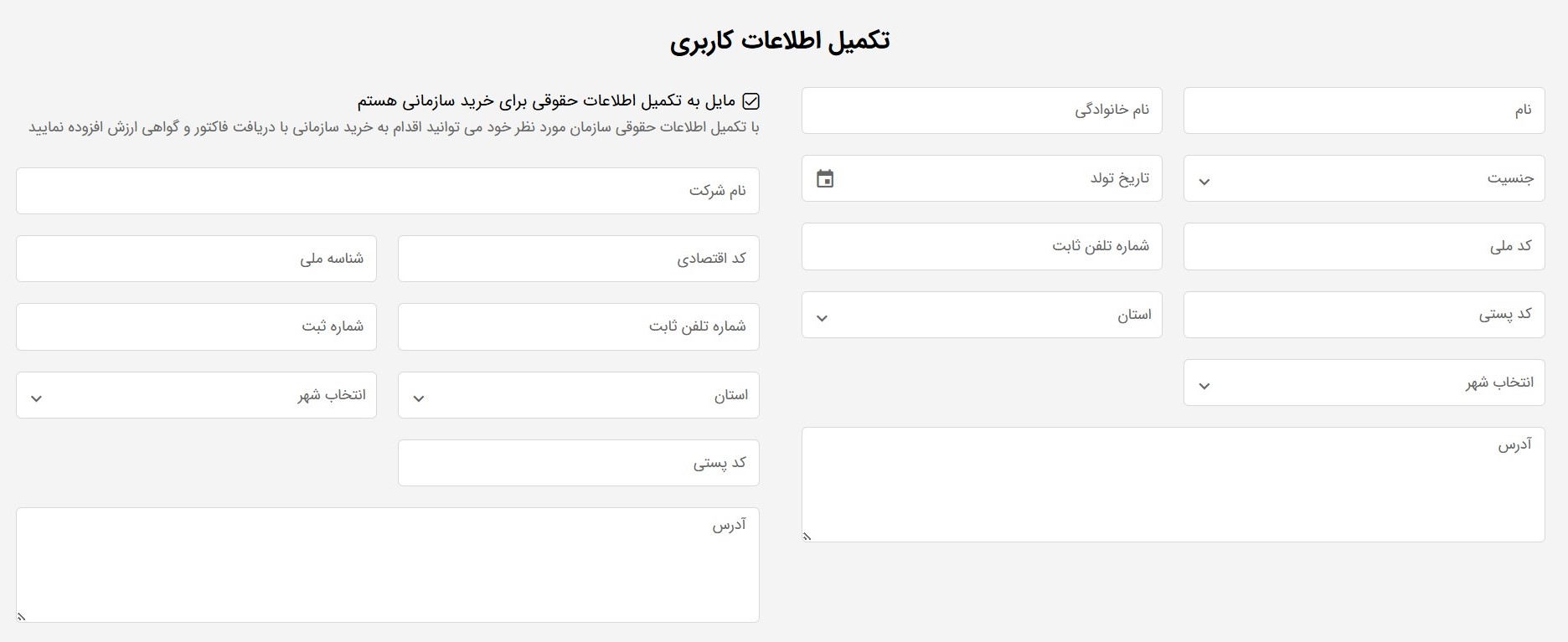Screen dimensions: 1568x642
Task: Click the economic code (کد اقتصادی) field
Action: click(578, 259)
